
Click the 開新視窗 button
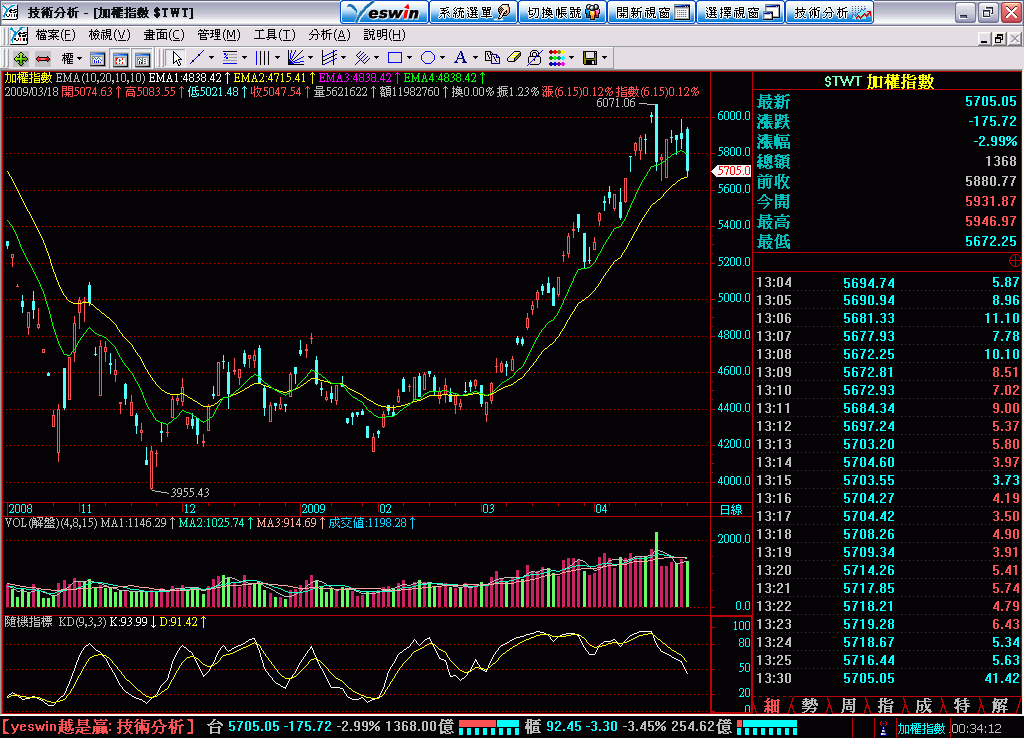click(652, 12)
